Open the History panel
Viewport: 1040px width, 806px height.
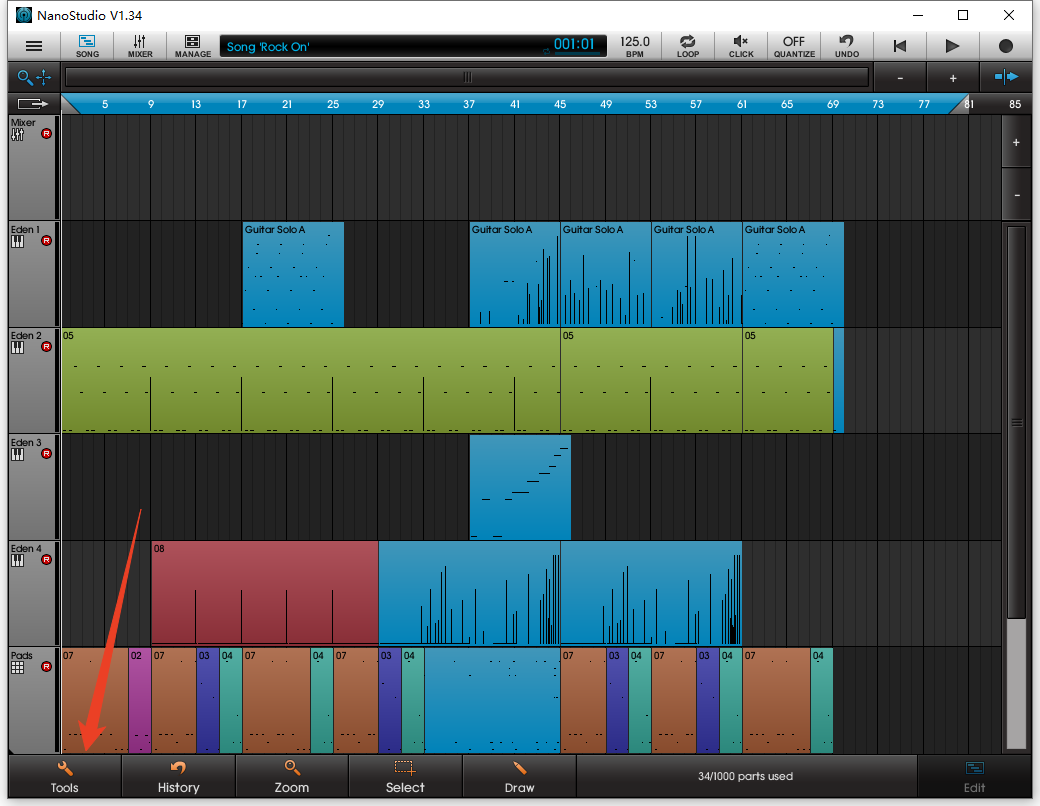(178, 776)
